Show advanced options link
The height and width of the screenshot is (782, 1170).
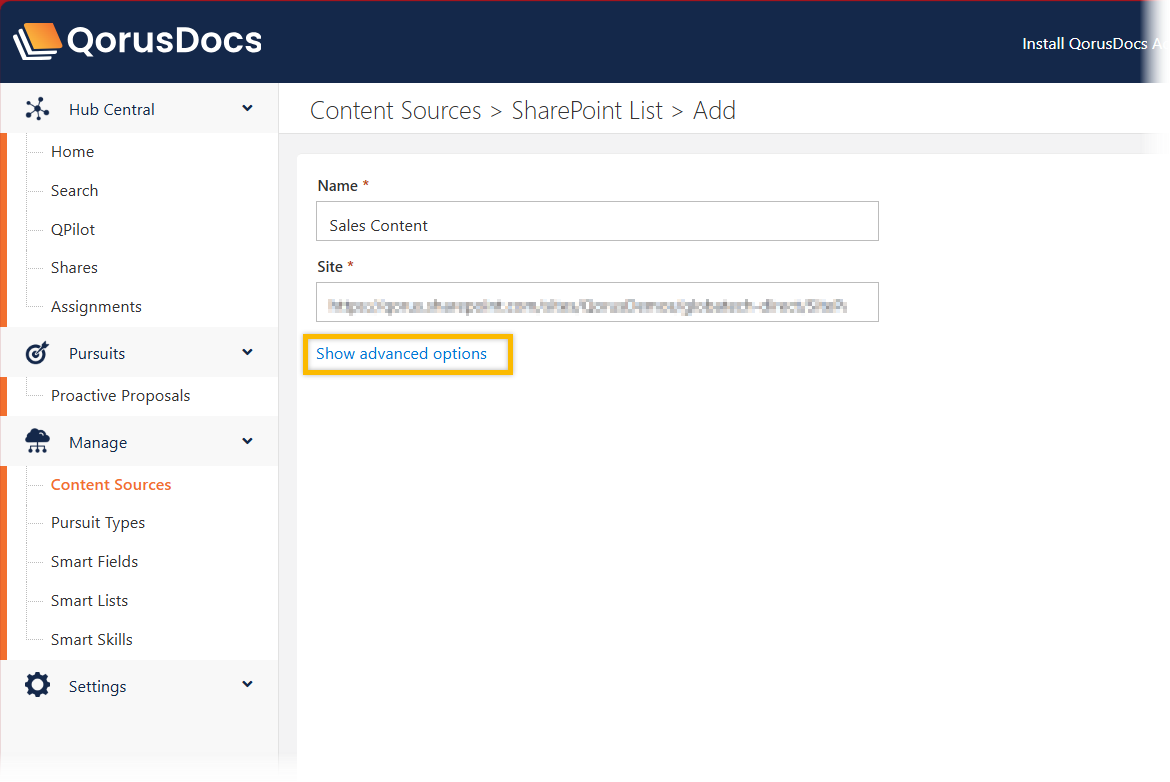tap(401, 354)
